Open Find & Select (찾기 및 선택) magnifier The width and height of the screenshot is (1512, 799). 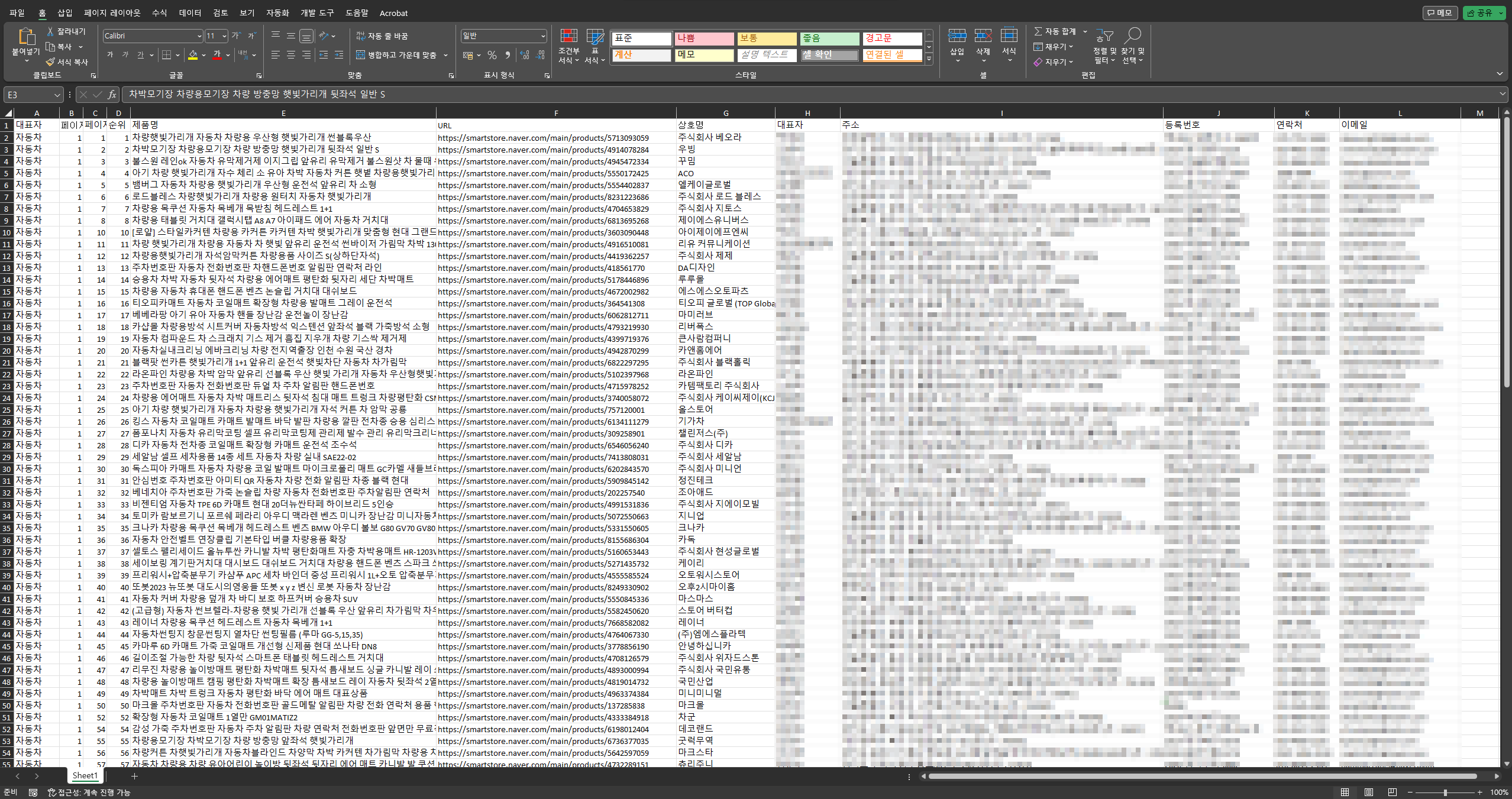point(1132,37)
